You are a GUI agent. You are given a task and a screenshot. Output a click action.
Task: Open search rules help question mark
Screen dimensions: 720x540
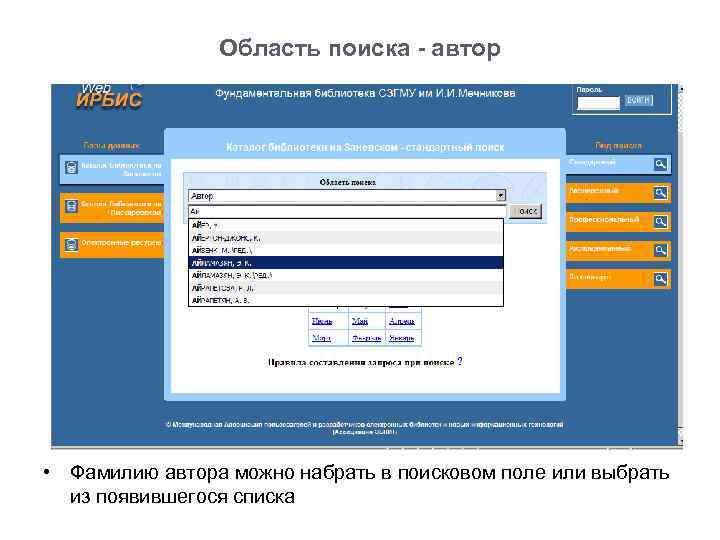[460, 361]
